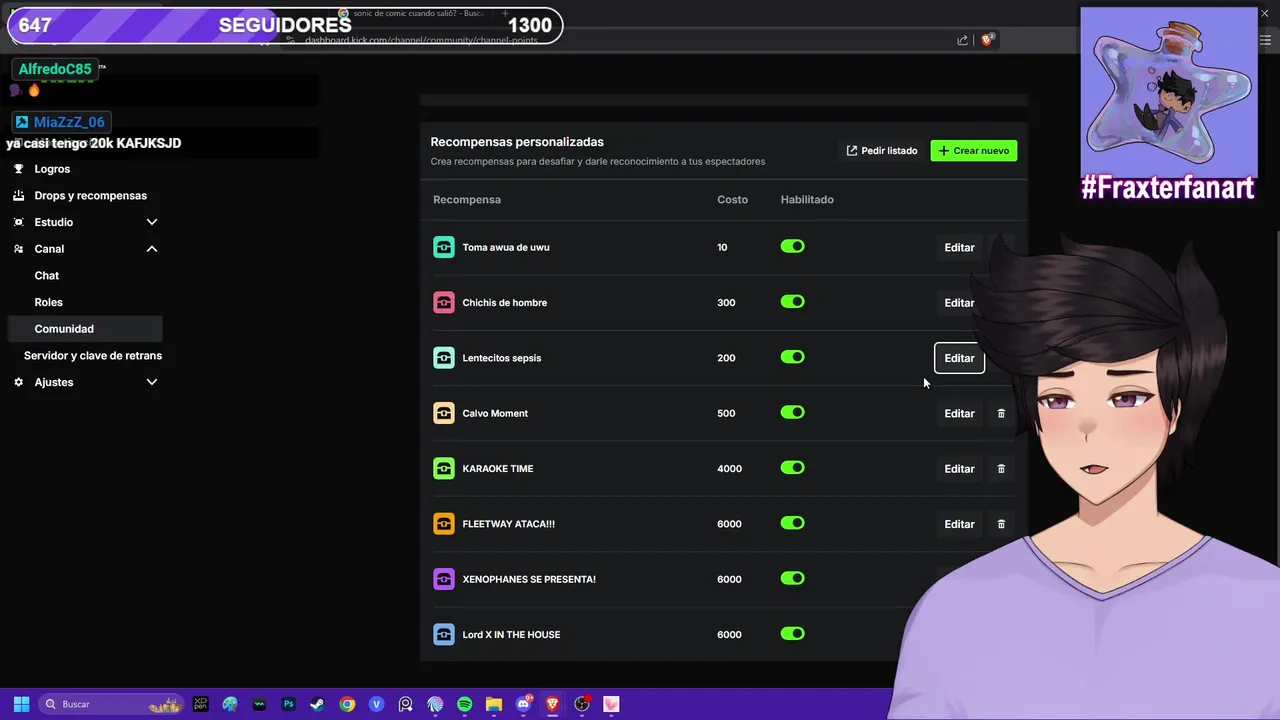Disable the FLEETWAY ATACA!!! reward
This screenshot has height=720, width=1280.
point(792,523)
